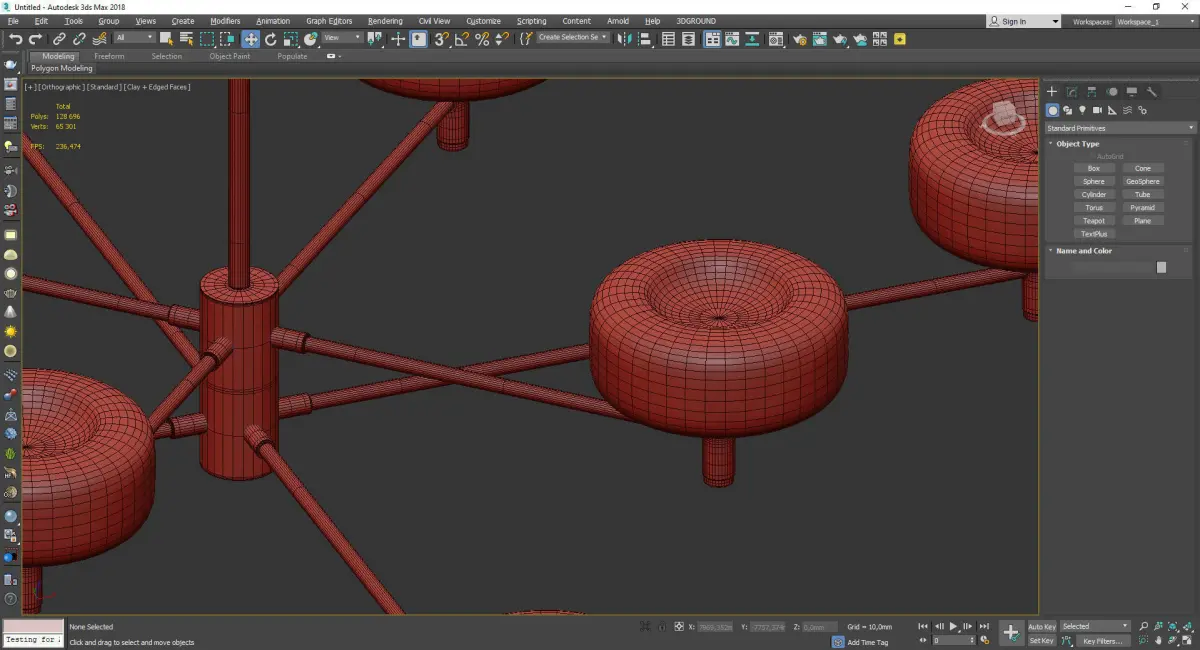The width and height of the screenshot is (1200, 650).
Task: Pick the Rectangular Selection Region tool
Action: 207,39
